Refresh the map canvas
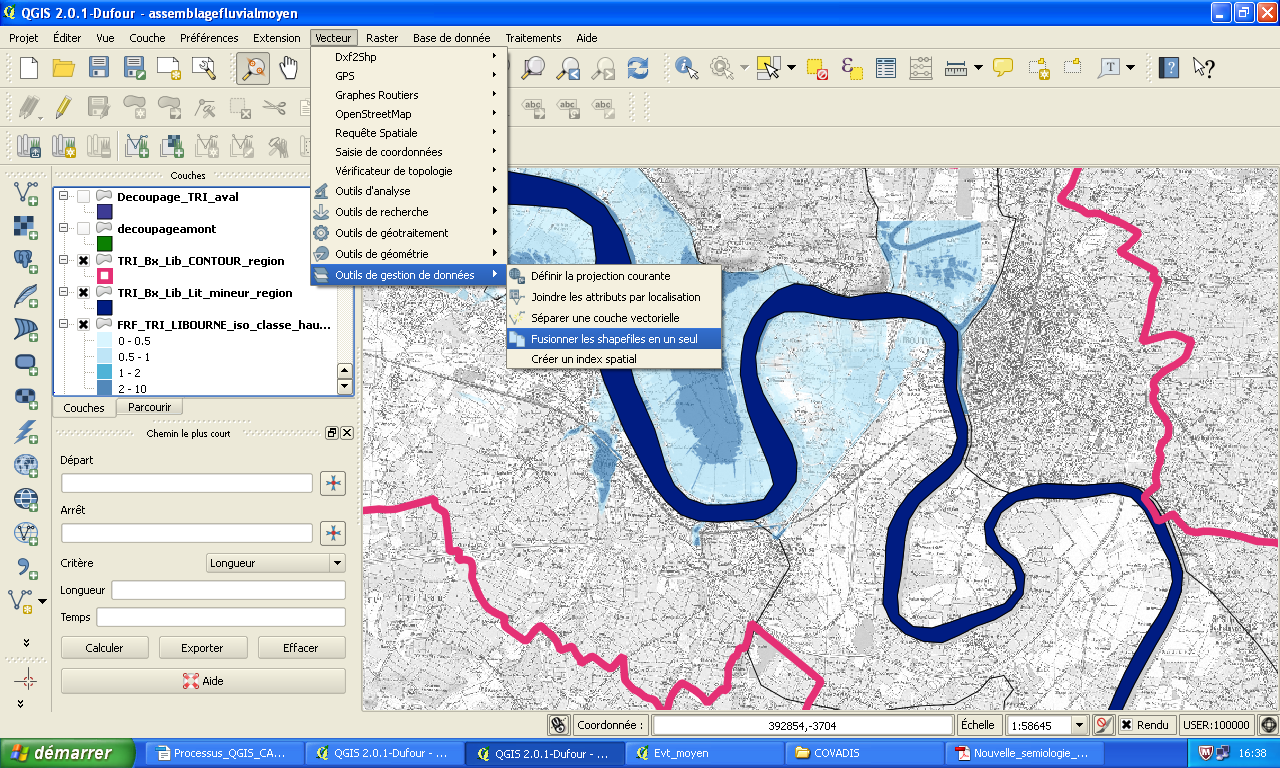The width and height of the screenshot is (1280, 768). [x=637, y=68]
